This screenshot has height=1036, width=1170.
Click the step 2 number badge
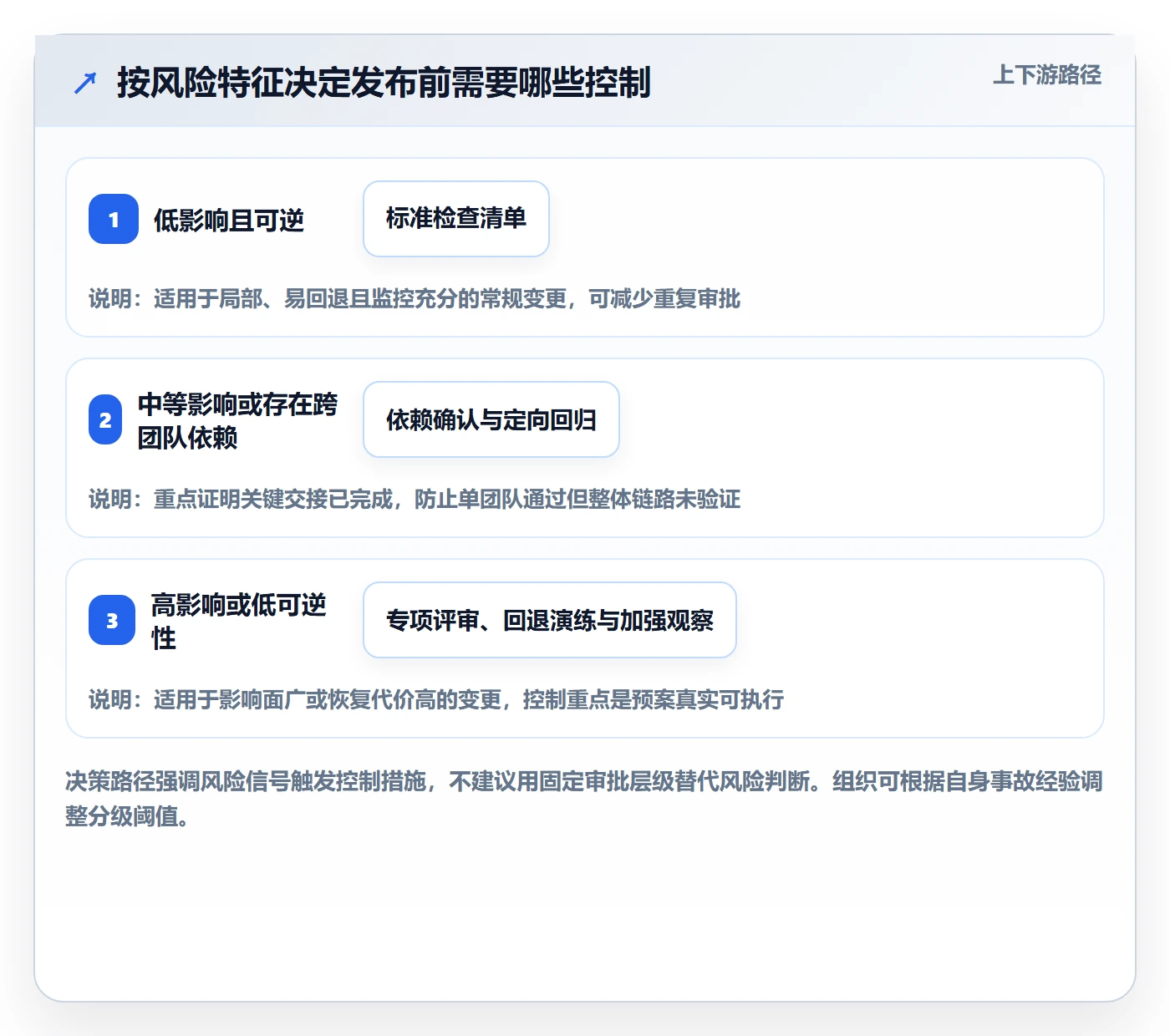[105, 419]
